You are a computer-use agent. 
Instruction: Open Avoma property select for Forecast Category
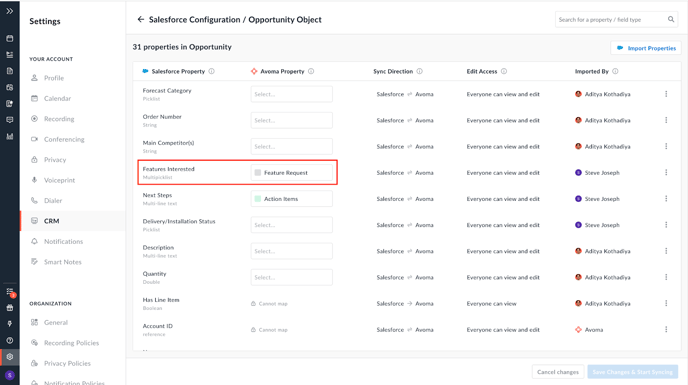point(291,94)
